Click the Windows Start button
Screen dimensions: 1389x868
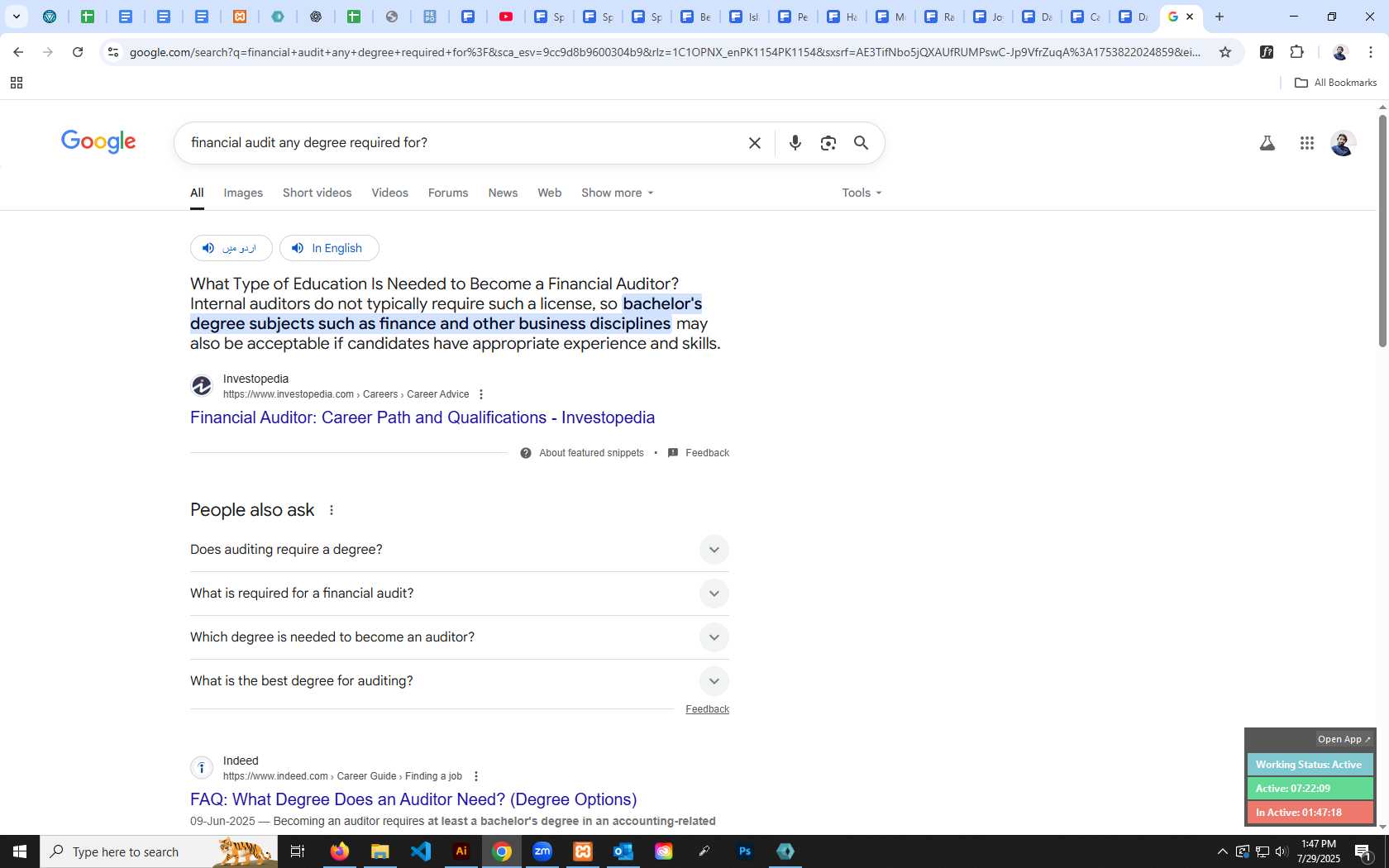pos(20,851)
